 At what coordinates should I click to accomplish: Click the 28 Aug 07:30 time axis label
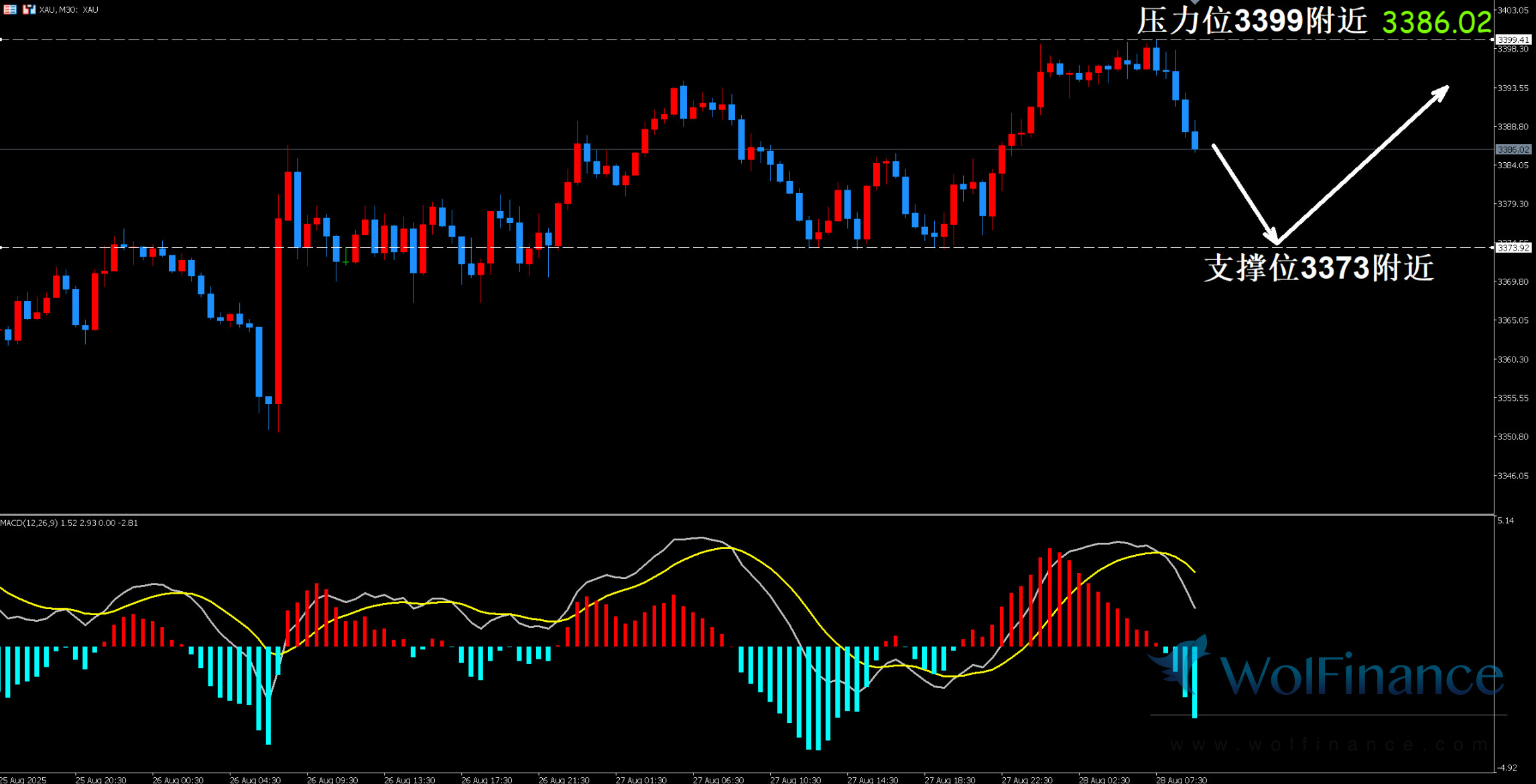click(x=1181, y=780)
